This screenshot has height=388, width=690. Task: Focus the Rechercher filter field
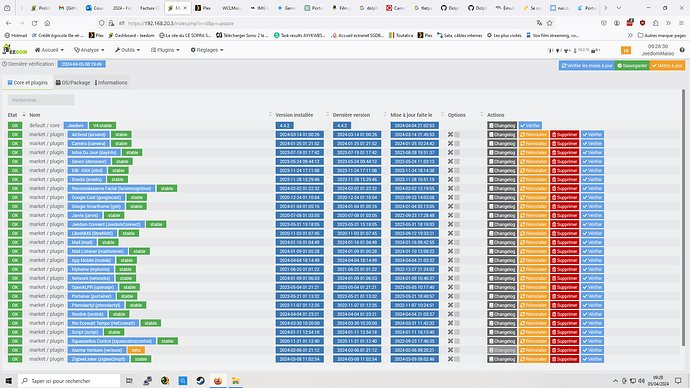click(x=41, y=100)
